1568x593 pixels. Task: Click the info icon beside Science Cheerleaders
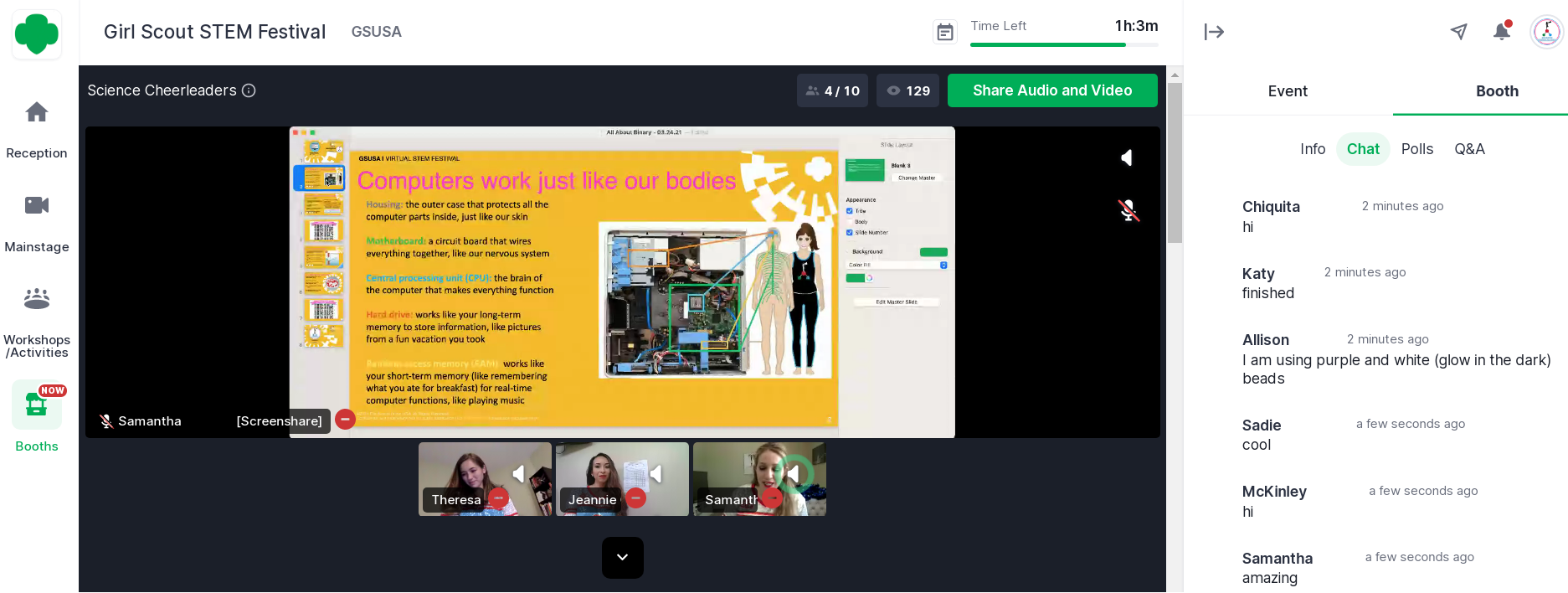[249, 90]
